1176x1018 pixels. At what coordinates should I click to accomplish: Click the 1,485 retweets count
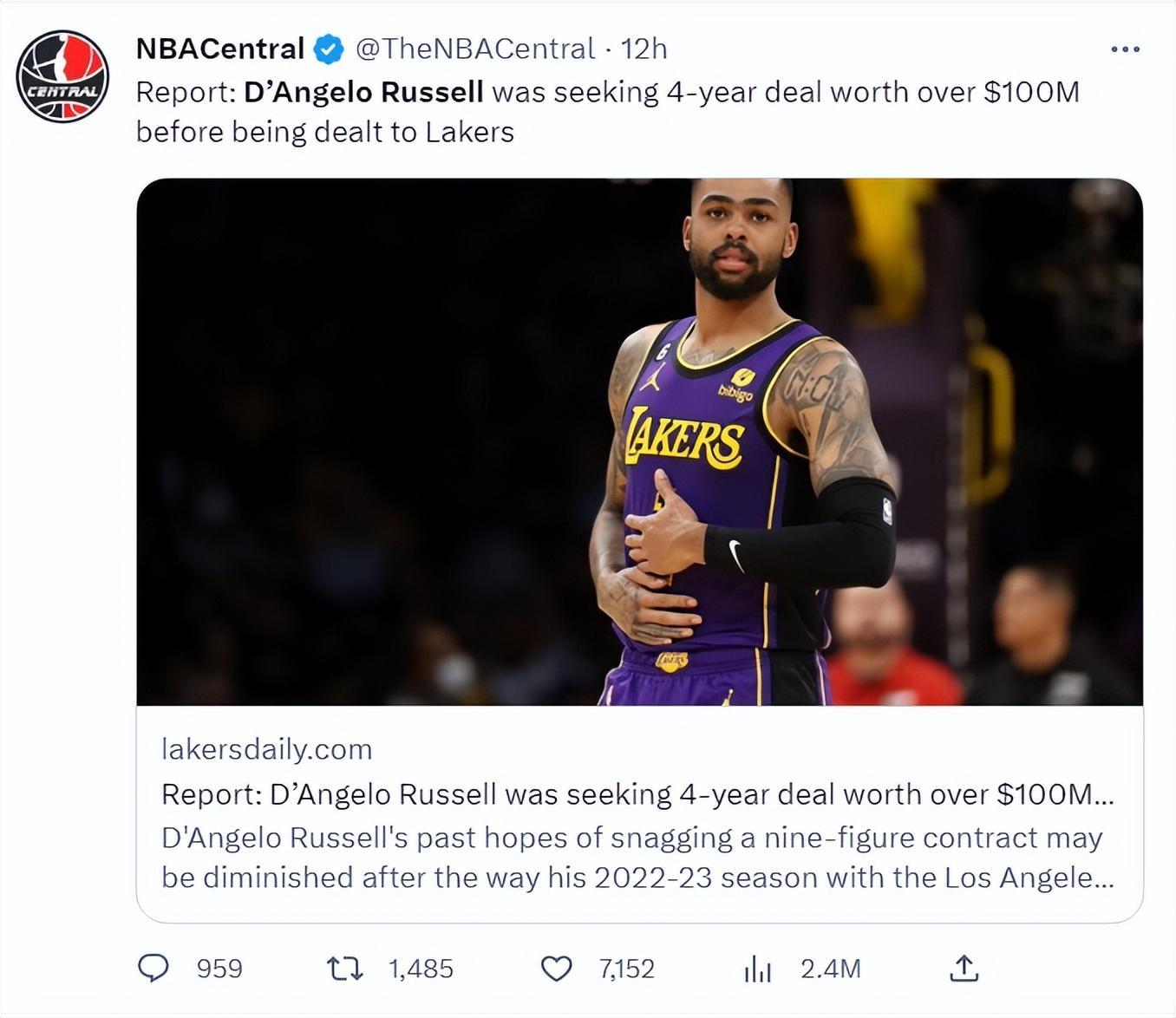coord(421,969)
